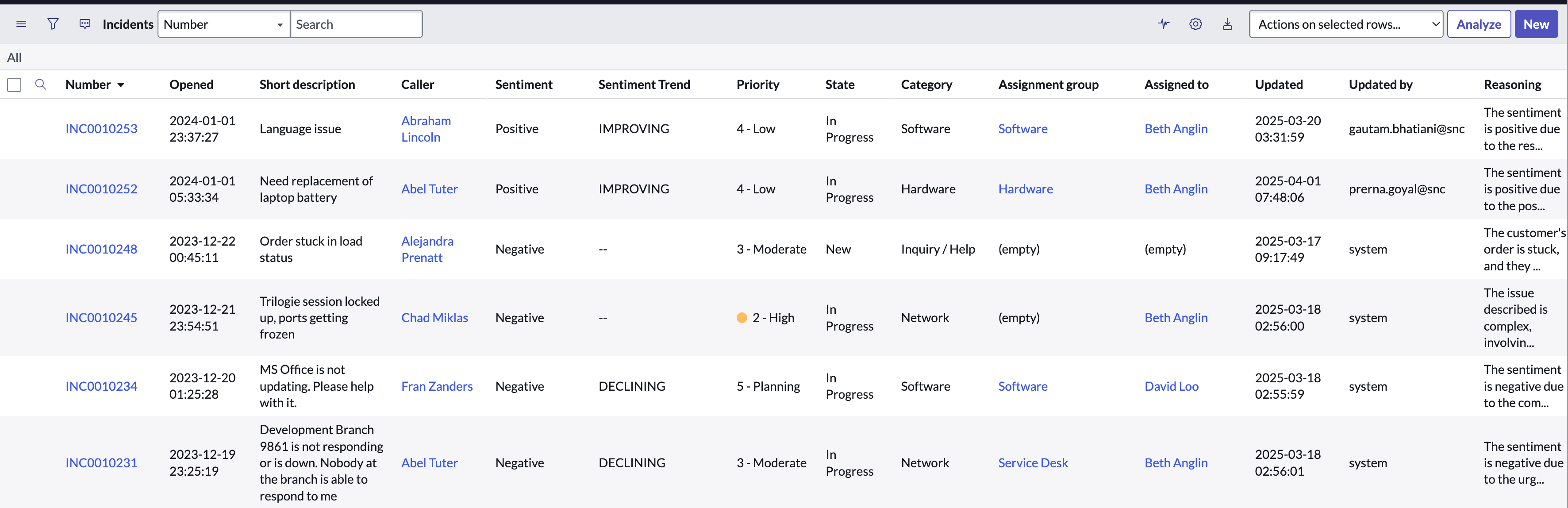Click Number column sort arrow
The height and width of the screenshot is (508, 1568).
pyautogui.click(x=120, y=85)
